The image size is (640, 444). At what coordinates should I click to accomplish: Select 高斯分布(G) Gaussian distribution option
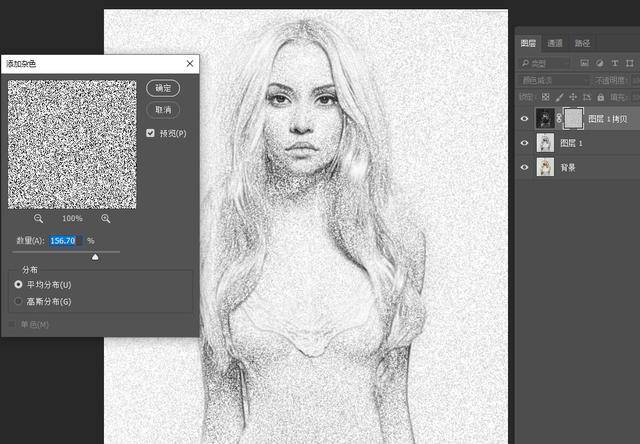coord(19,301)
